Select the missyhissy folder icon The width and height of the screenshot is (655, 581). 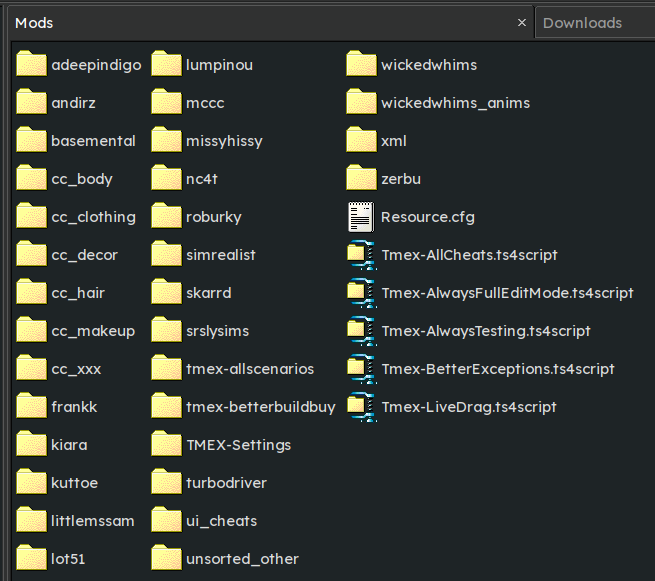click(x=166, y=140)
